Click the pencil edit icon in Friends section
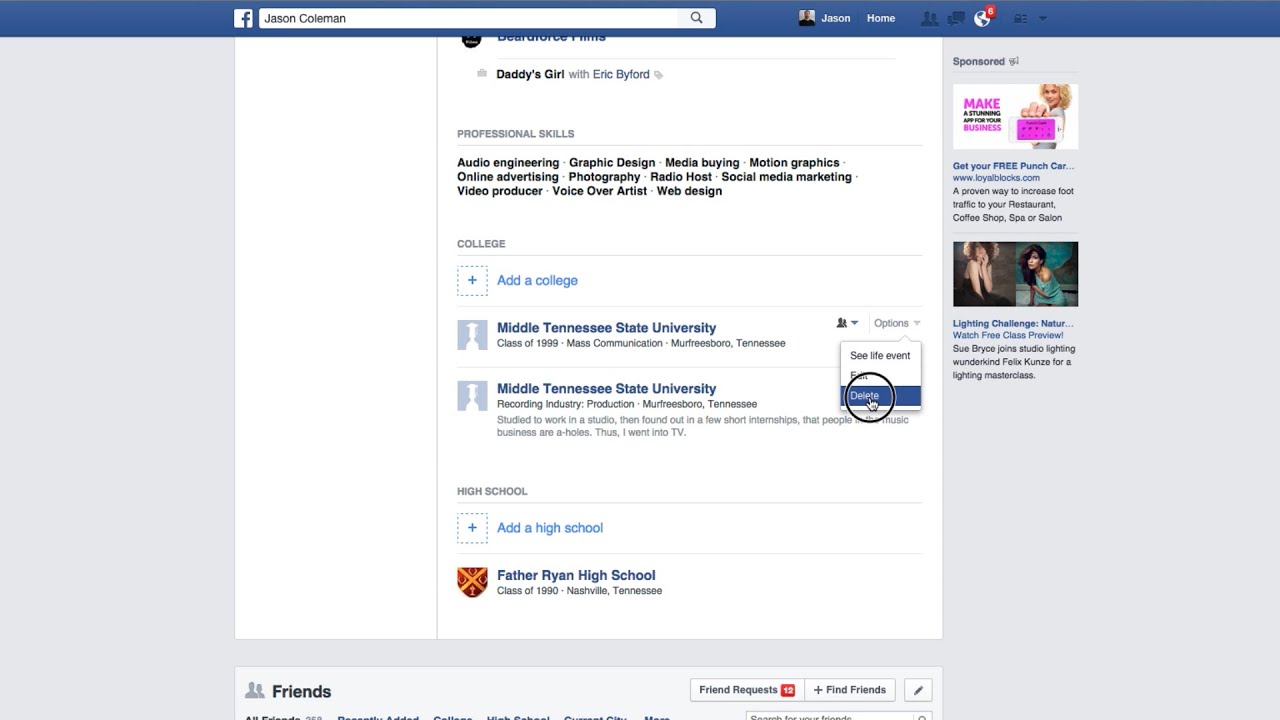This screenshot has width=1280, height=720. tap(918, 690)
